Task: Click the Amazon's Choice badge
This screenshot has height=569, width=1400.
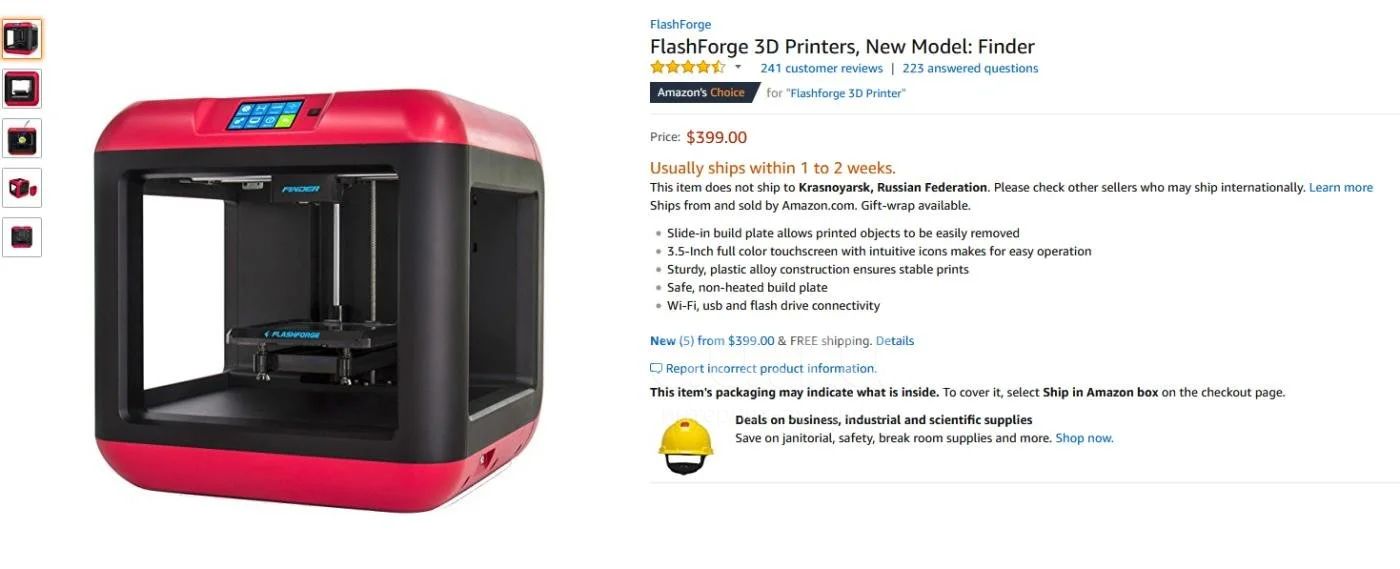Action: (702, 93)
